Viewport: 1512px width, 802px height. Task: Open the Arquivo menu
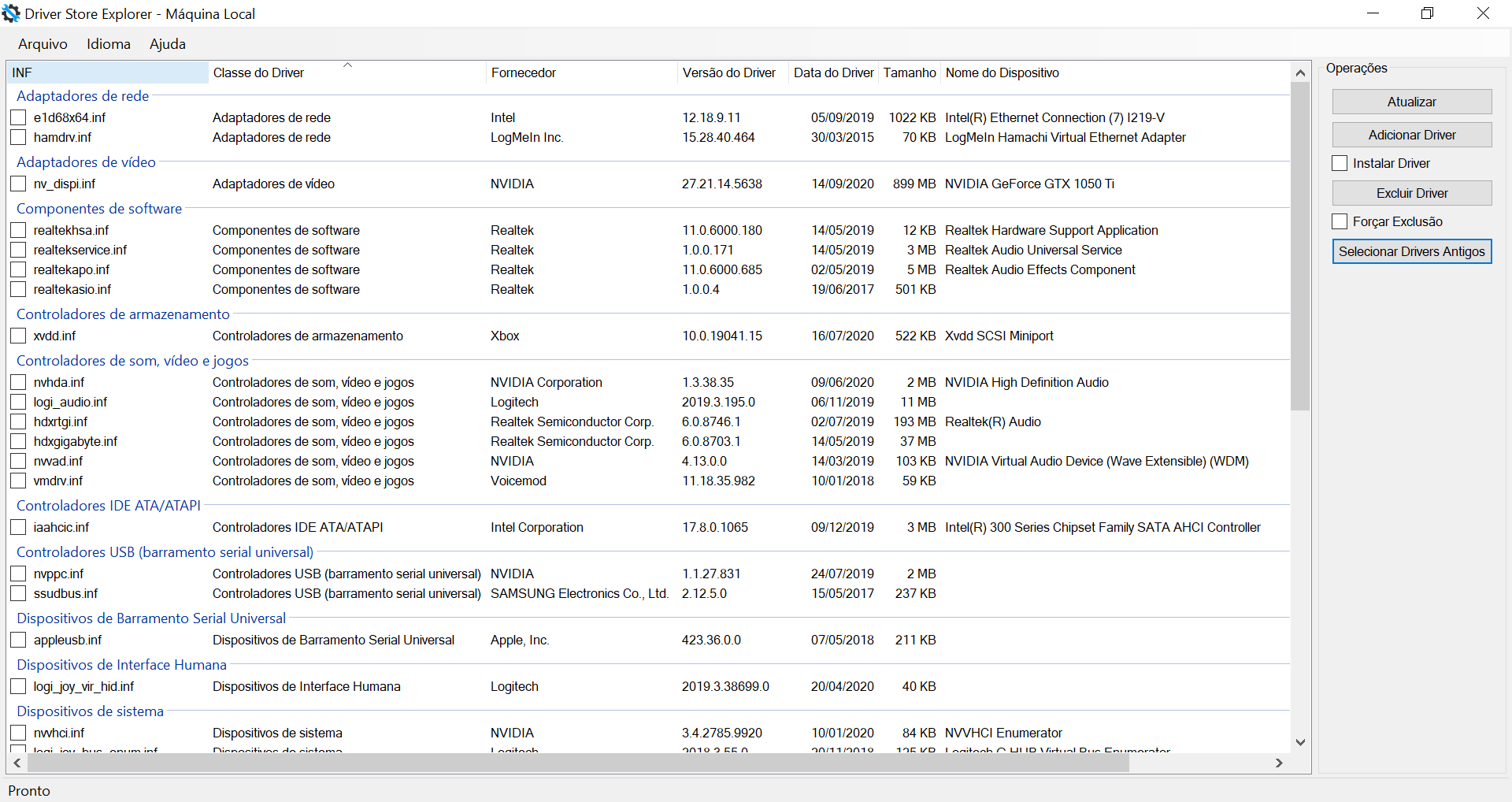tap(42, 44)
